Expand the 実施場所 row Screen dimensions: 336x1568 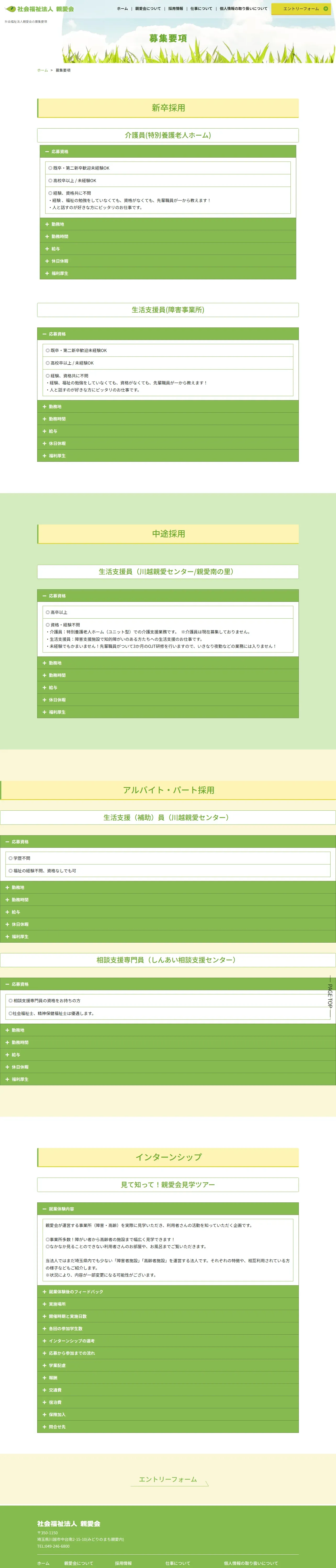pos(168,1304)
